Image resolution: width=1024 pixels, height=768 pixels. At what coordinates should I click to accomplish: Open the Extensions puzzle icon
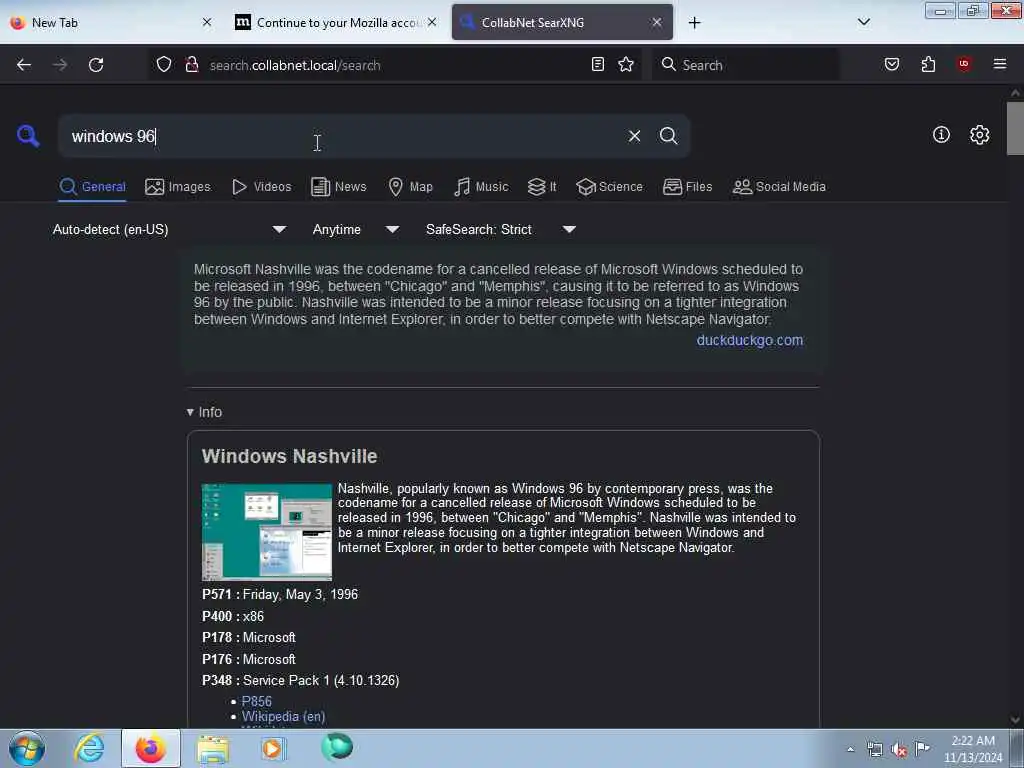coord(928,65)
